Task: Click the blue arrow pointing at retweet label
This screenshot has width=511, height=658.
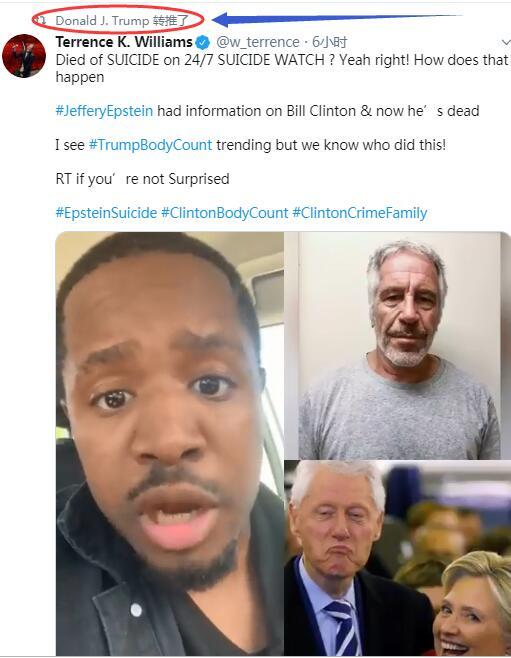Action: [x=336, y=19]
